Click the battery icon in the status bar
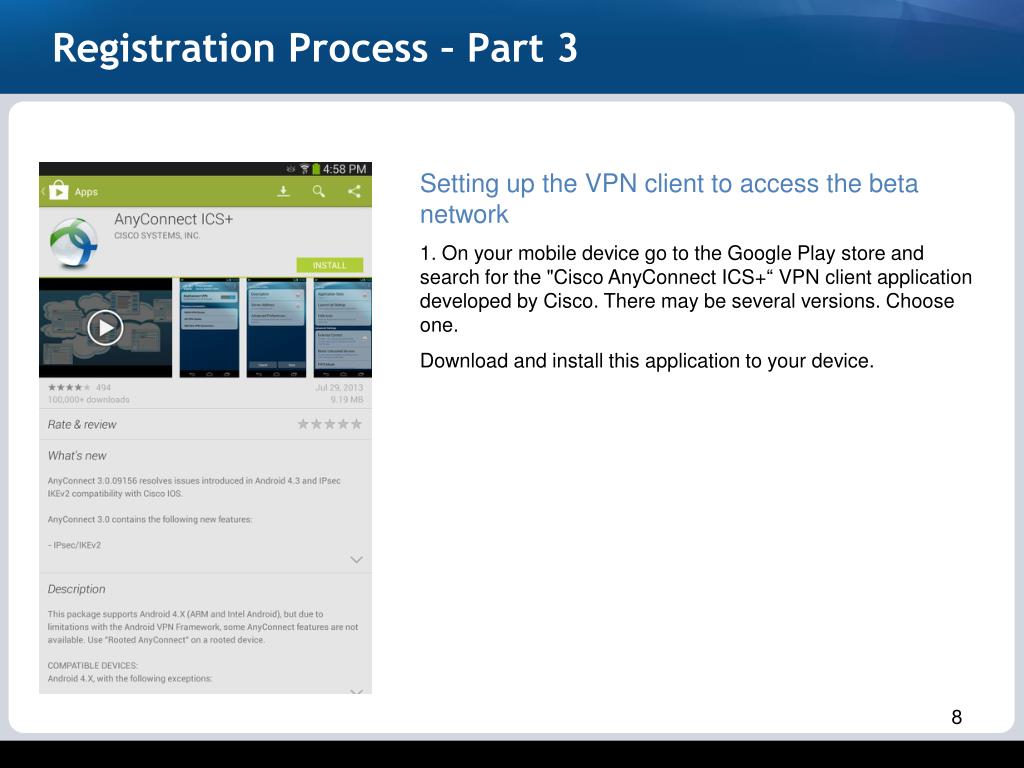The image size is (1024, 768). tap(316, 169)
